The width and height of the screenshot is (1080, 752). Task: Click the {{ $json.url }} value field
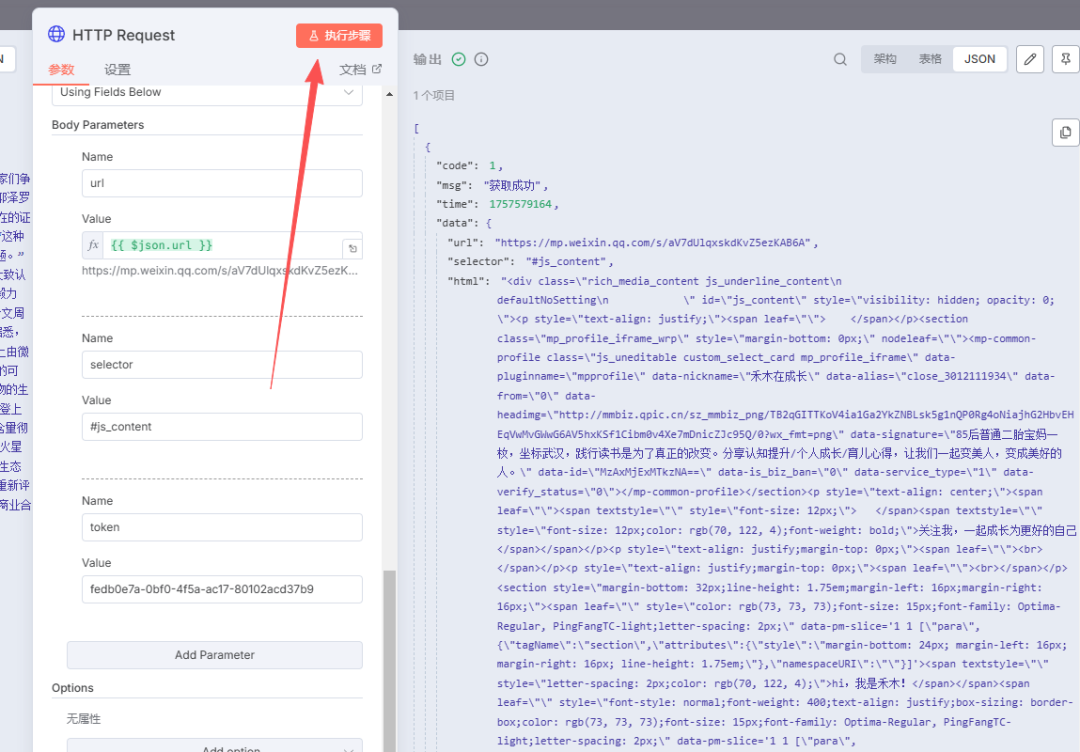(222, 245)
